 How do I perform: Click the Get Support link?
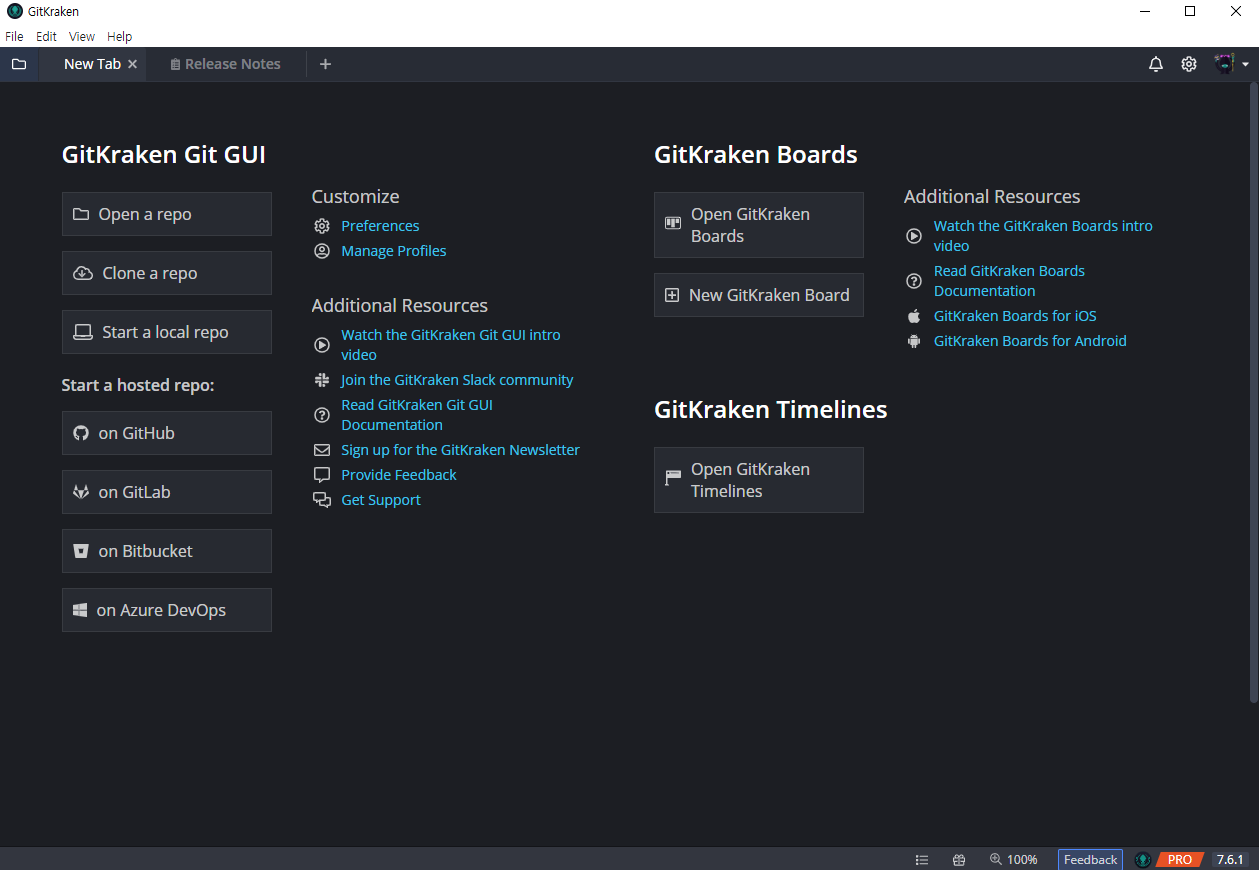click(381, 500)
